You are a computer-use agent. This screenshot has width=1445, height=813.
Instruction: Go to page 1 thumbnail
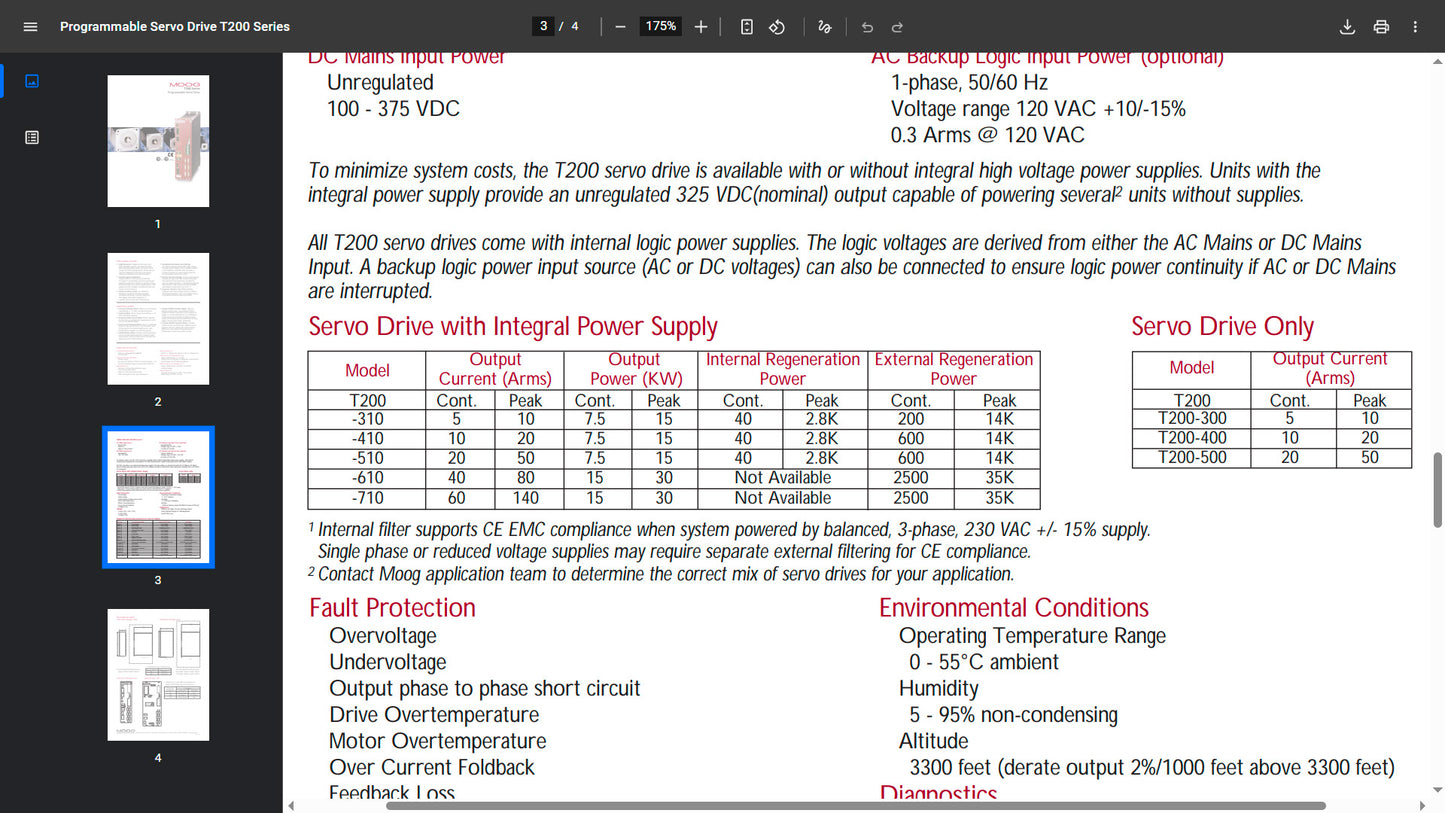(158, 141)
